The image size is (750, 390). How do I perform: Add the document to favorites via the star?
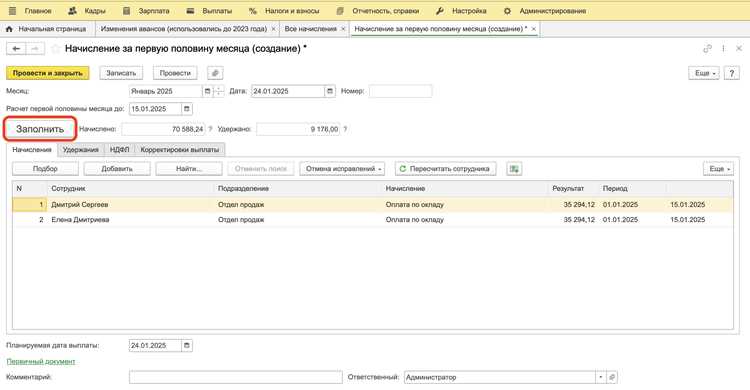pos(55,49)
